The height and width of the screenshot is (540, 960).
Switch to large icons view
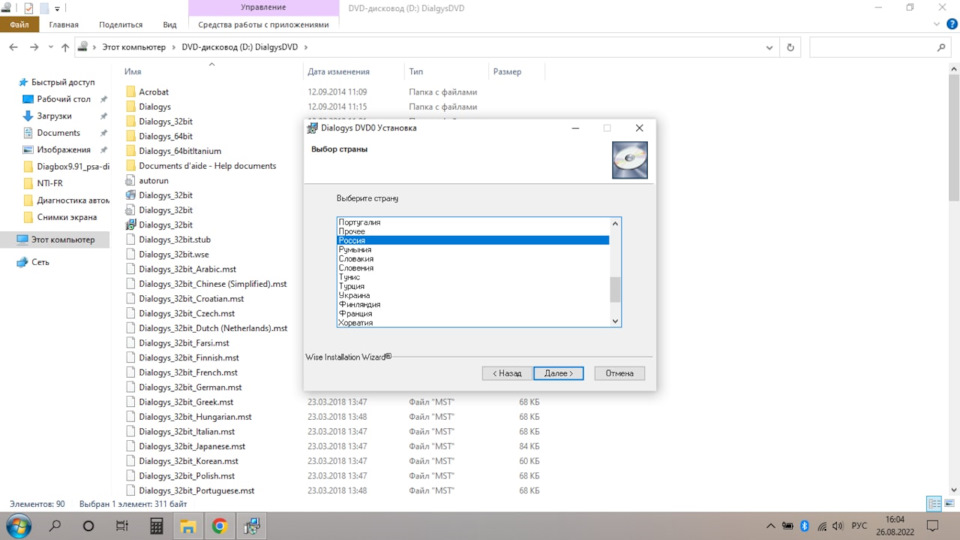pos(949,504)
